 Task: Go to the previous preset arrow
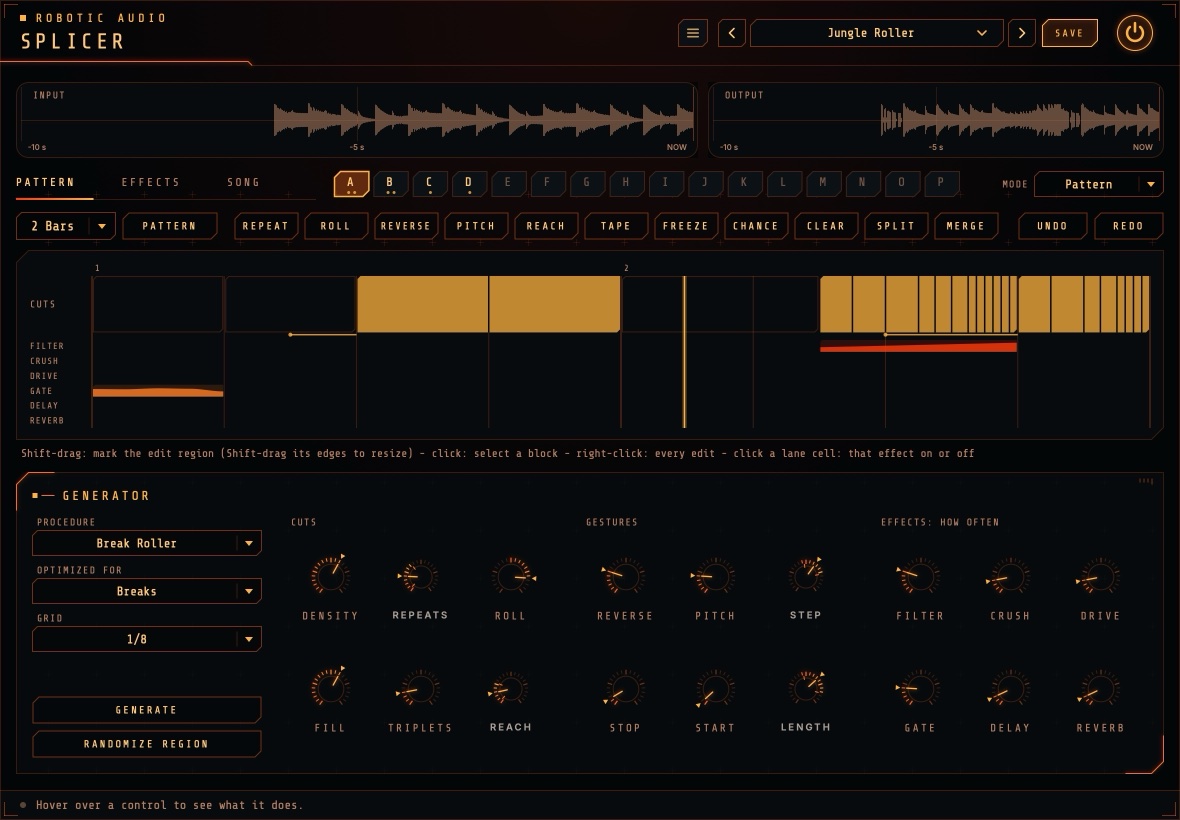tap(731, 33)
